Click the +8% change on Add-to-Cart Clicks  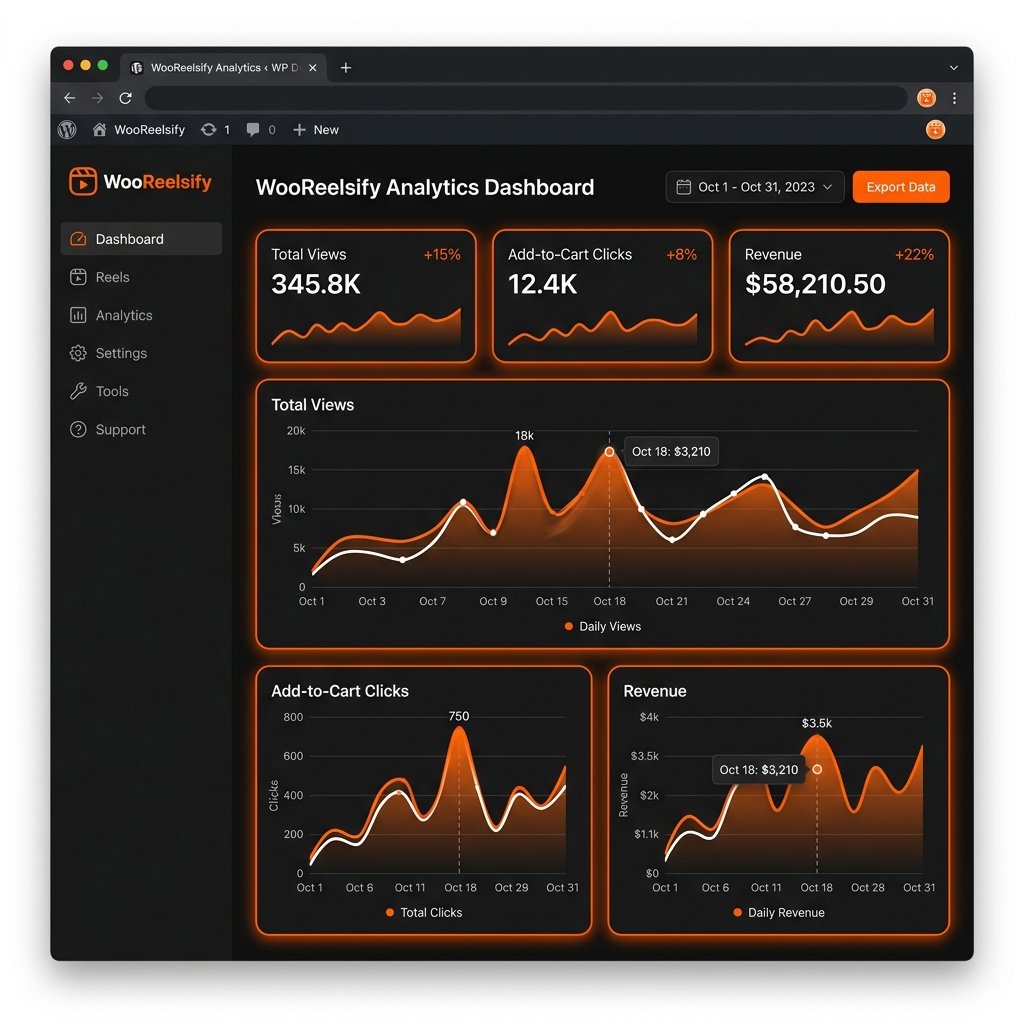[681, 255]
